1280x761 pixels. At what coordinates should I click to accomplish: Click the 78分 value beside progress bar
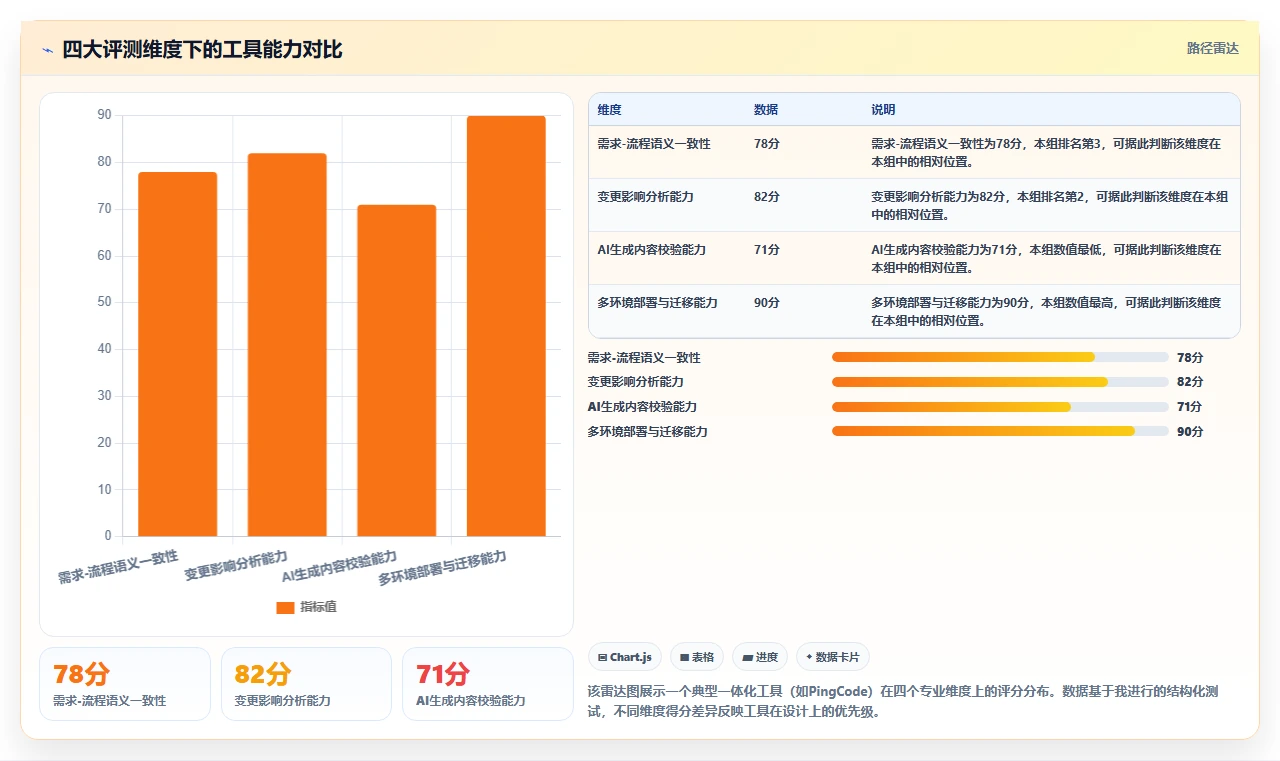pos(1190,357)
